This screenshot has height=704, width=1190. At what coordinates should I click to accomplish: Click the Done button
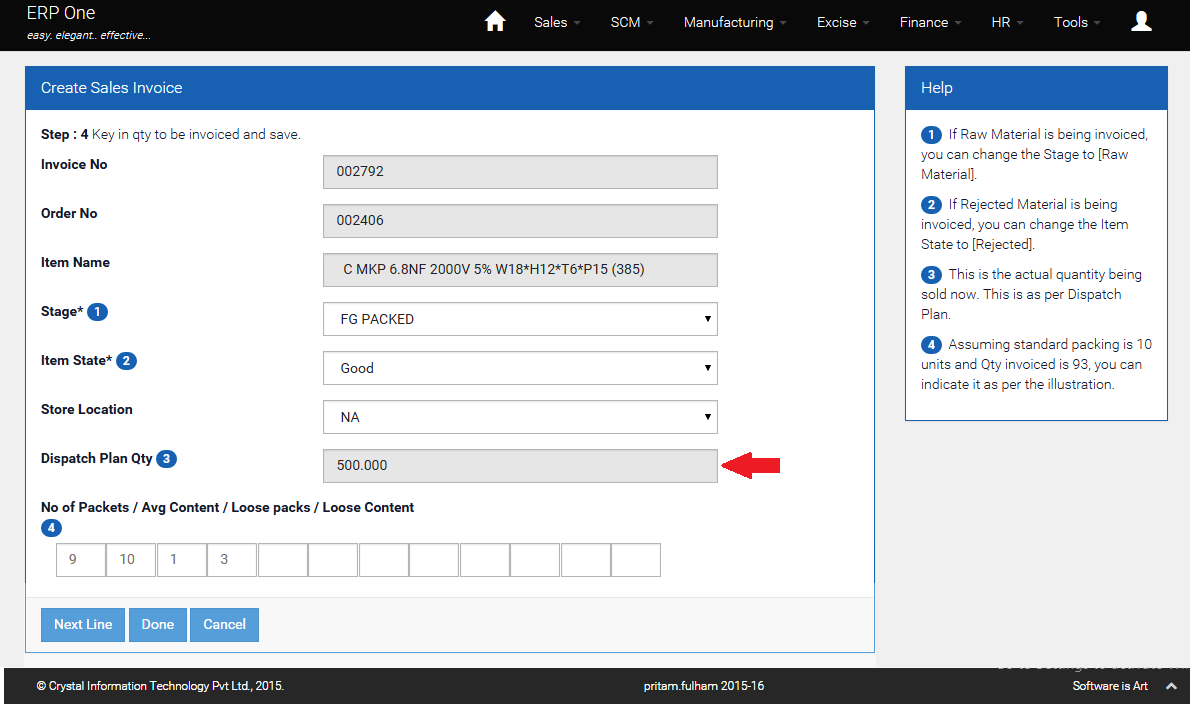(157, 624)
